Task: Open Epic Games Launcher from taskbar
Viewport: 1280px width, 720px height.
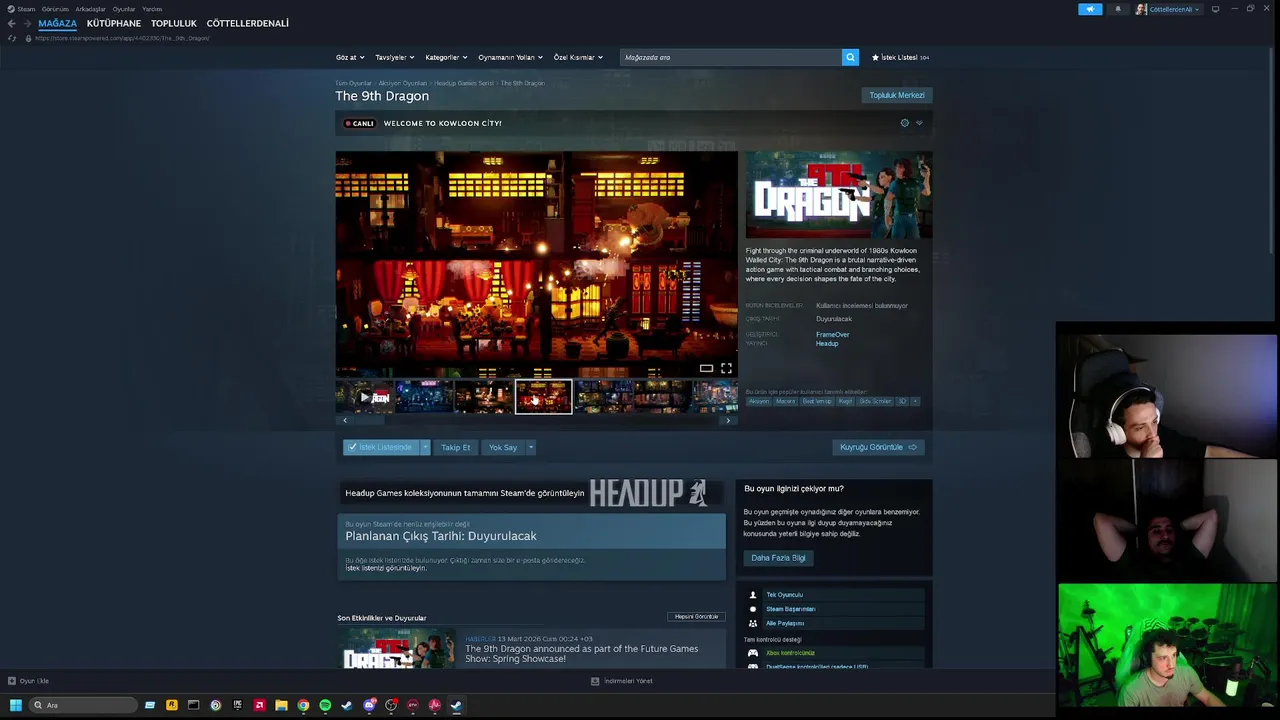Action: click(237, 705)
